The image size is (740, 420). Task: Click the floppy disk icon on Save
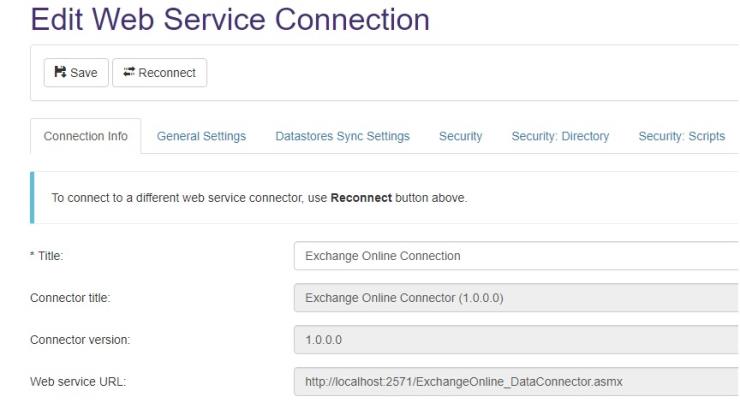pos(58,73)
